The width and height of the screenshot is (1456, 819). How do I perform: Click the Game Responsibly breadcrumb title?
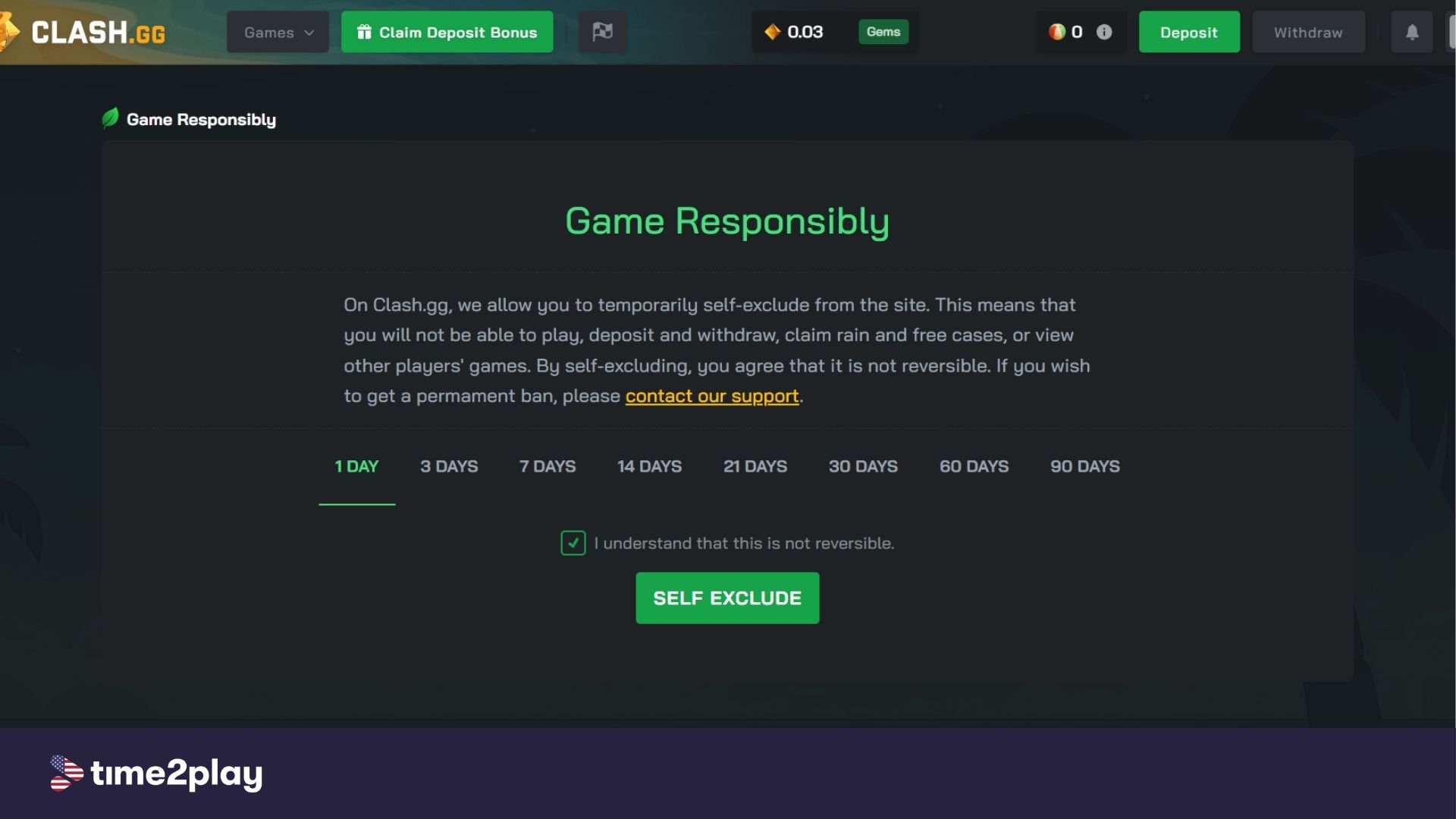pos(201,119)
